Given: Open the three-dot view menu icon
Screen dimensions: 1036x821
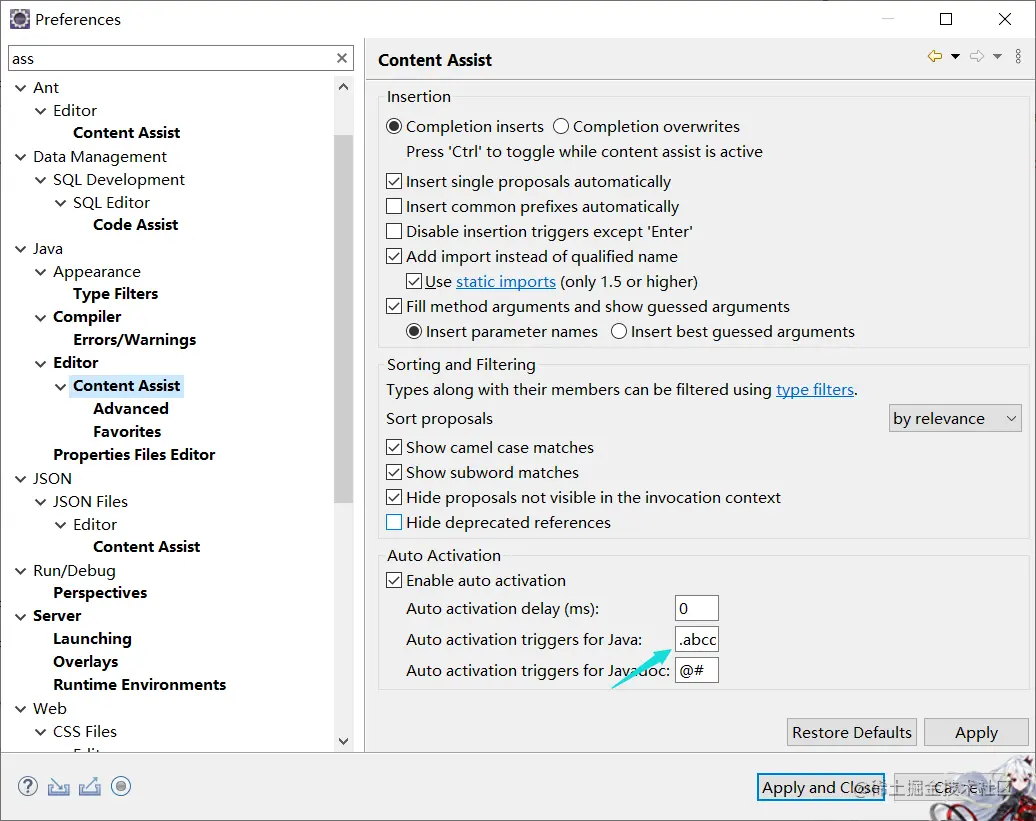Looking at the screenshot, I should tap(1018, 57).
